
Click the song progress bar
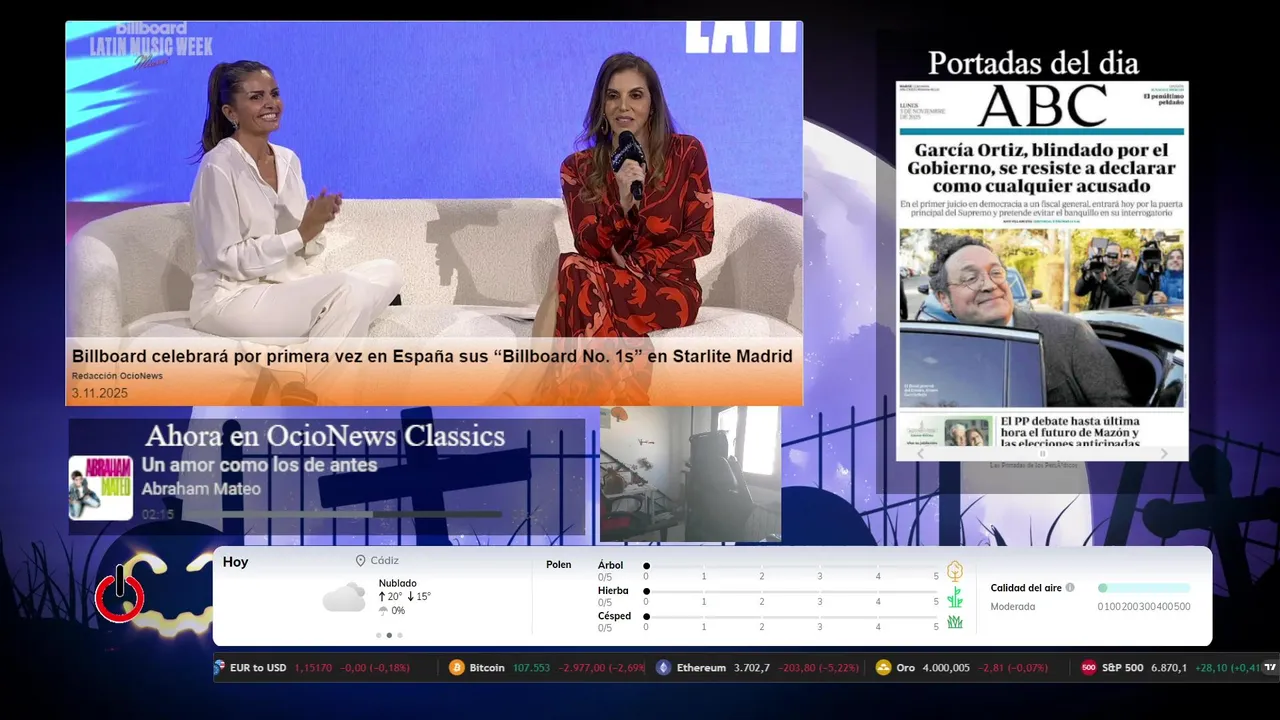pyautogui.click(x=342, y=514)
